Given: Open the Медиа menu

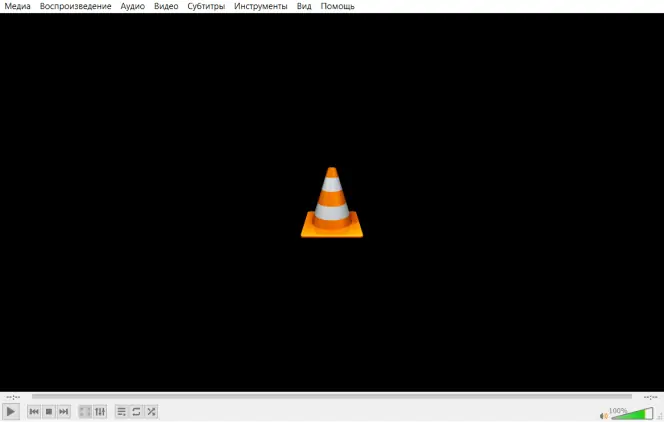Looking at the screenshot, I should click(17, 6).
